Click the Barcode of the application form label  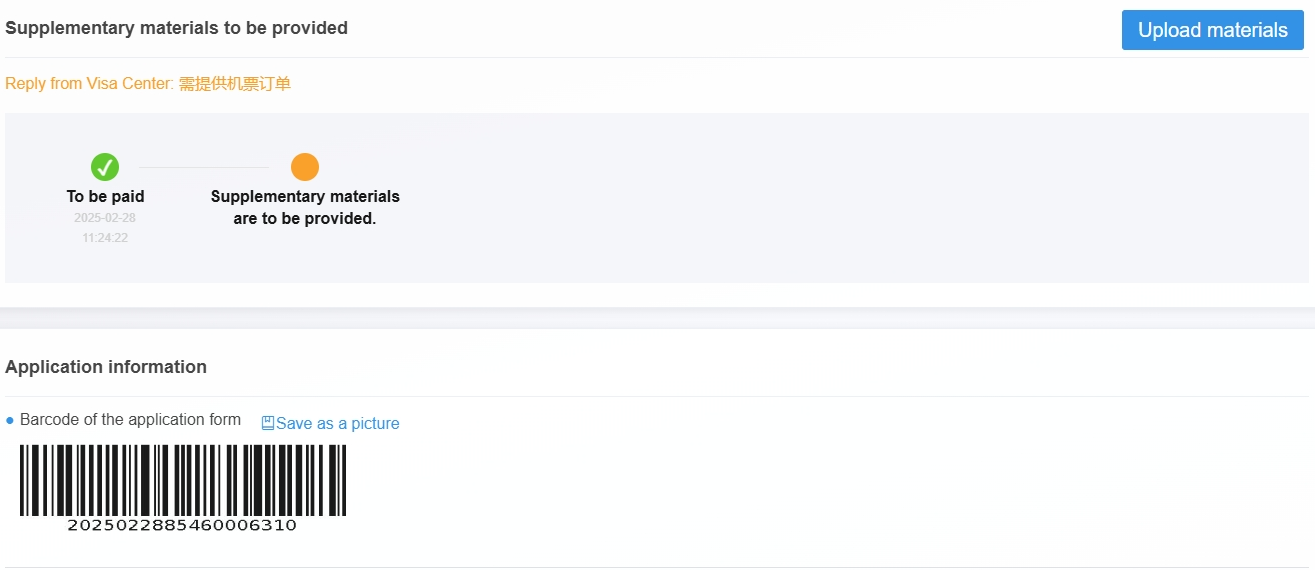(x=130, y=420)
